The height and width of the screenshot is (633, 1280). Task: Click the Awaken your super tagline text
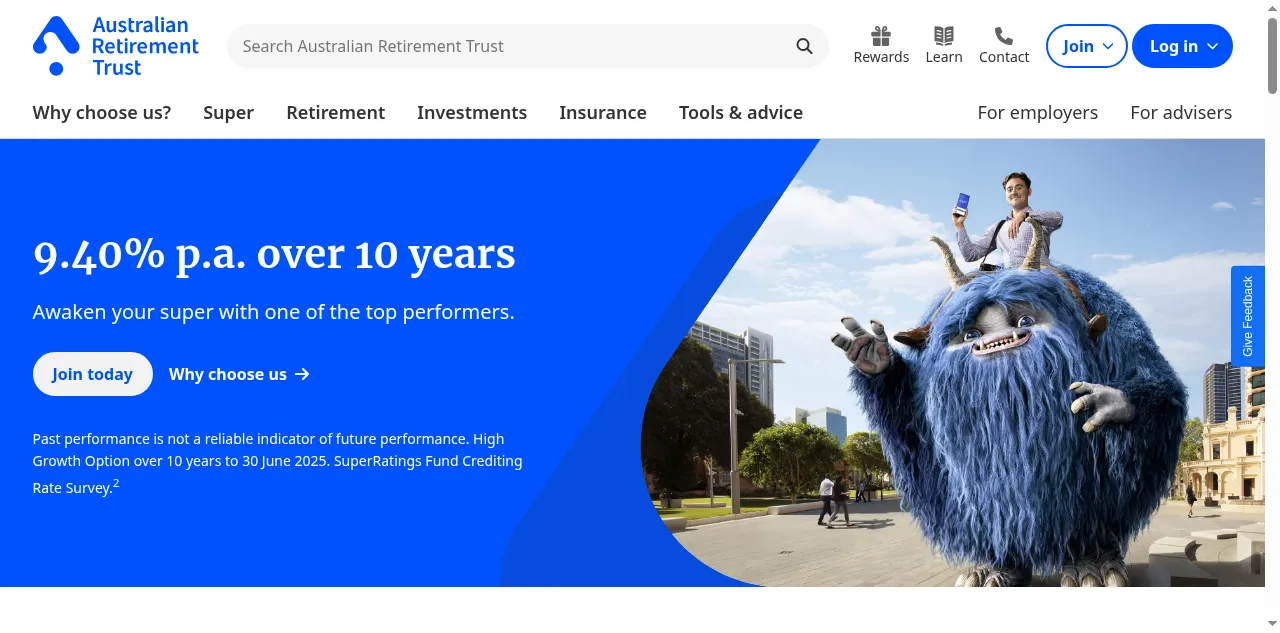(x=273, y=312)
